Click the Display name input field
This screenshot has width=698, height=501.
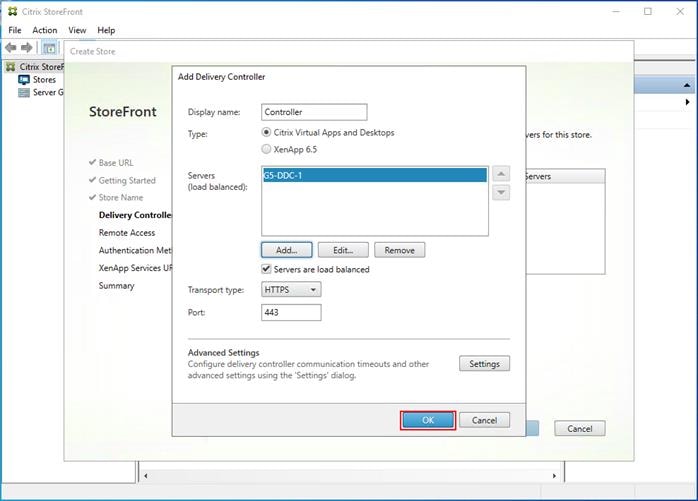314,112
